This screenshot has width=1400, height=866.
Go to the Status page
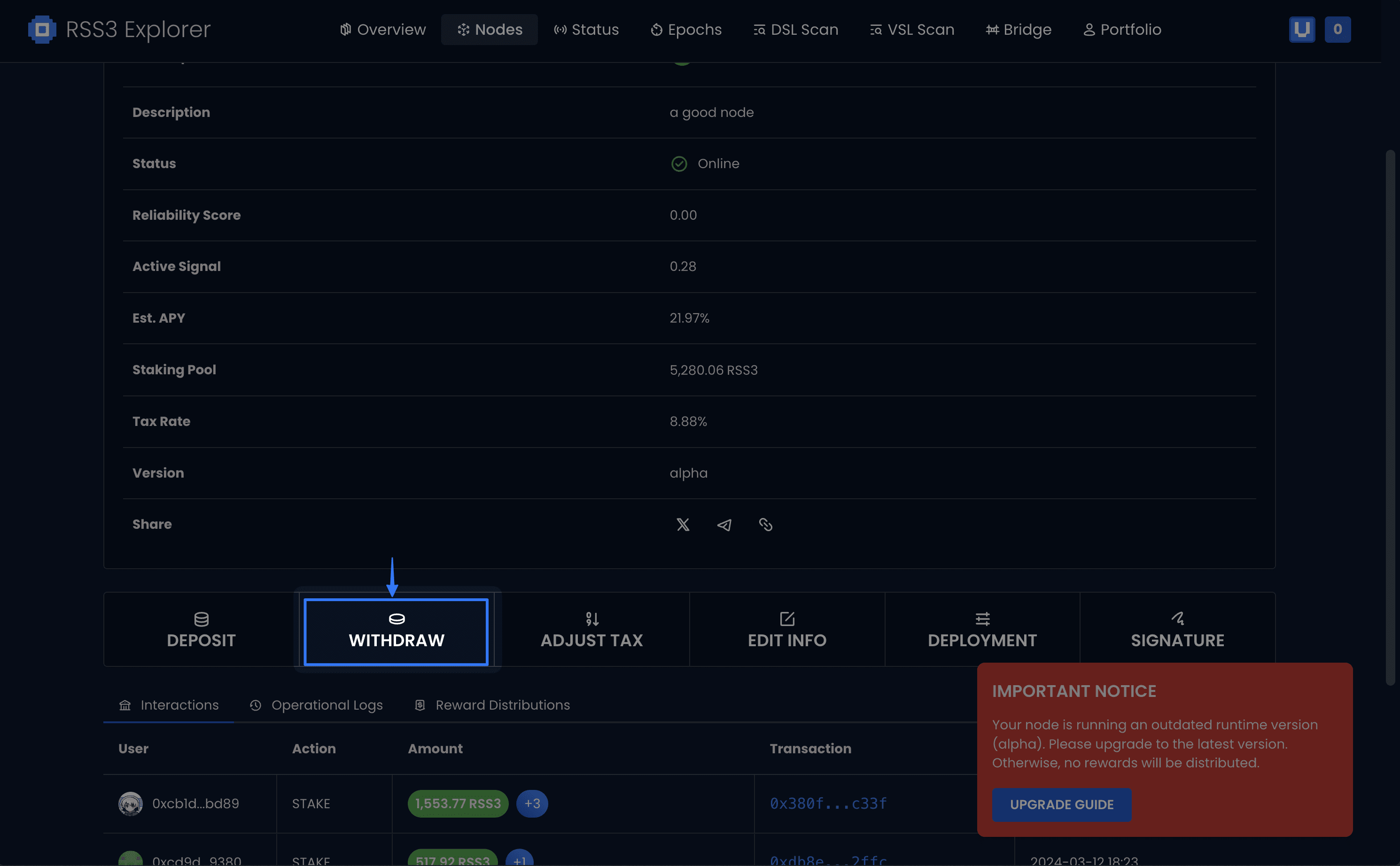(x=586, y=29)
